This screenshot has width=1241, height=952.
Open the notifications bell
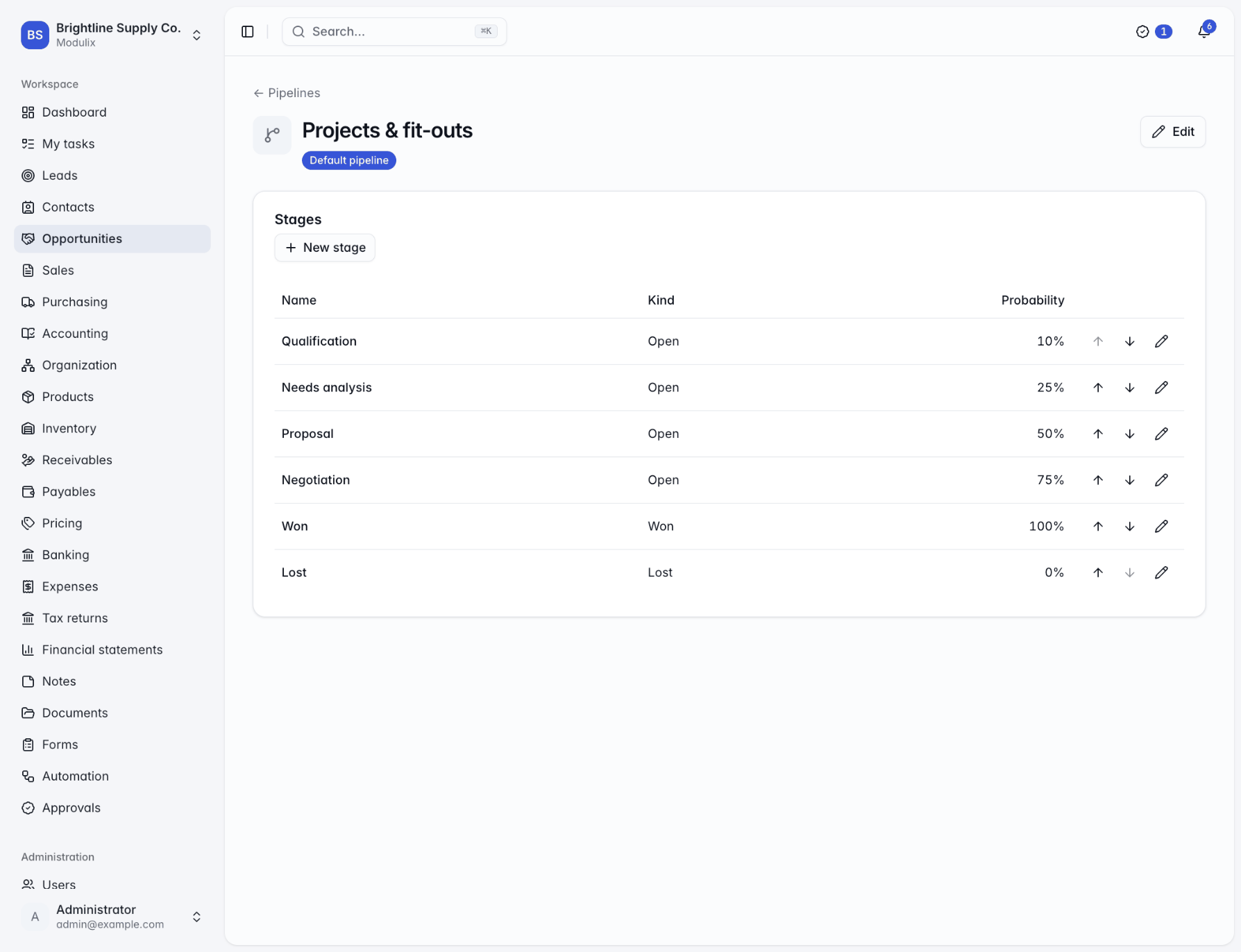coord(1204,32)
